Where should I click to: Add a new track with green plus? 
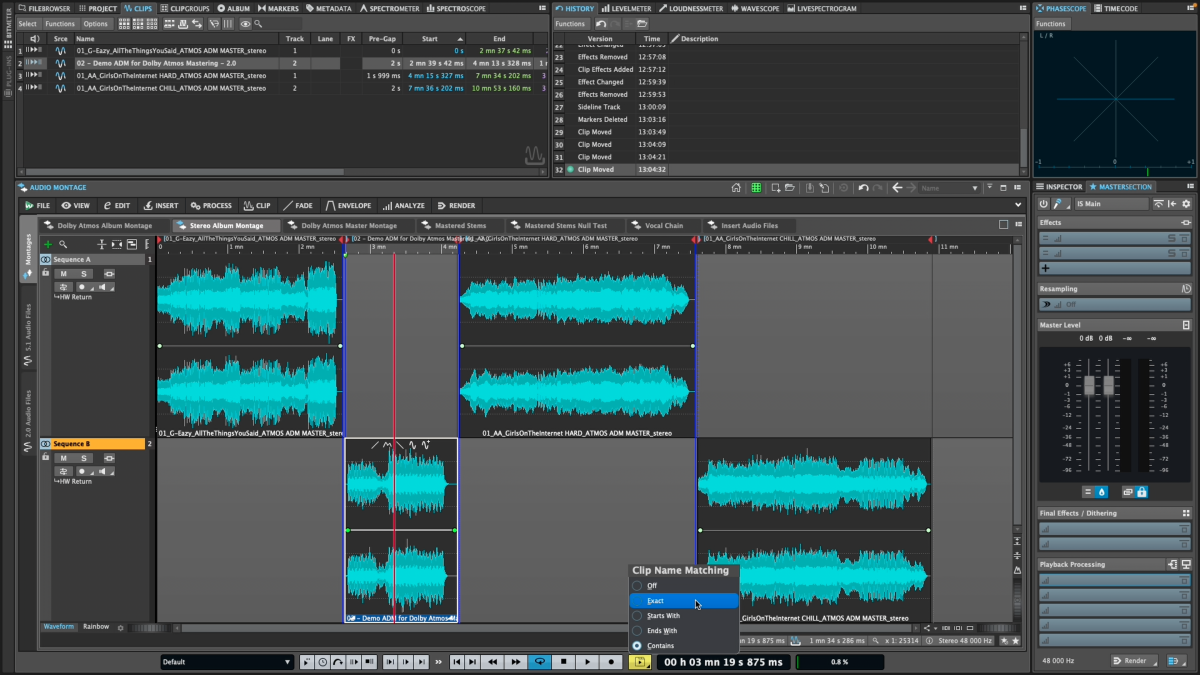pos(47,244)
